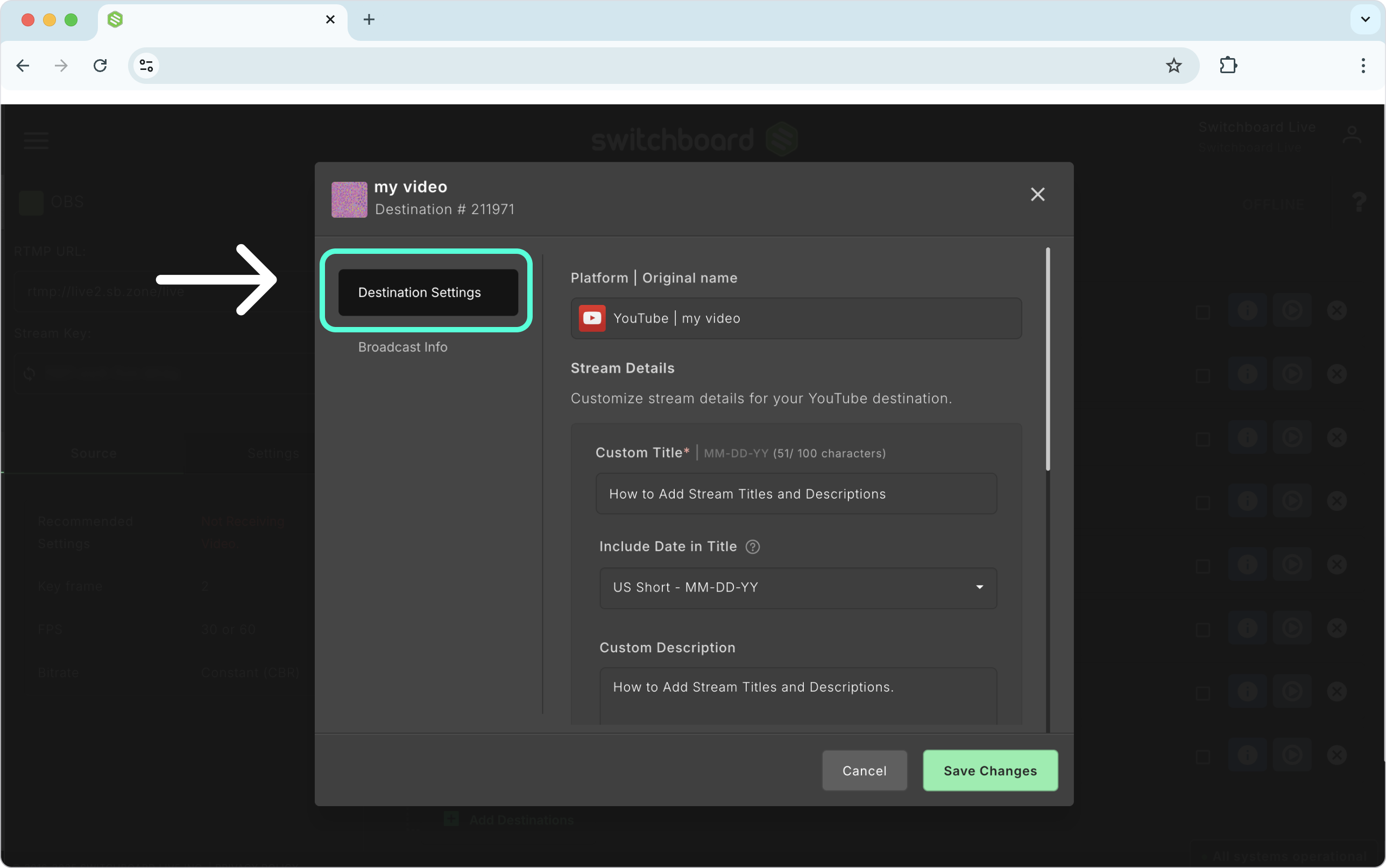Switch to the Broadcast Info tab

[402, 347]
